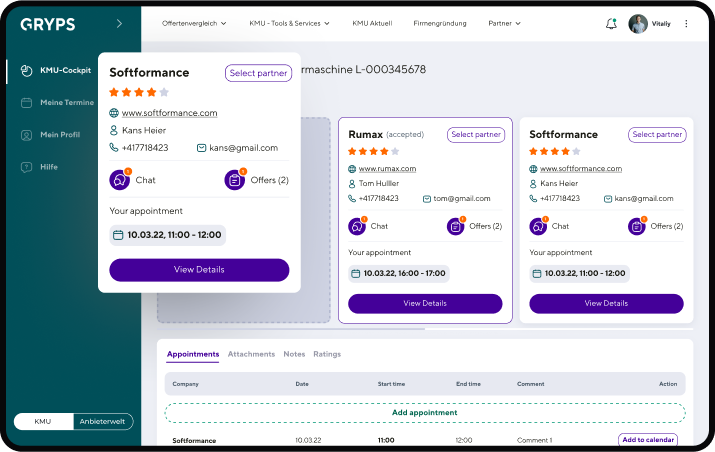Click the Hilfe help icon in sidebar
This screenshot has height=452, width=715.
[x=27, y=166]
